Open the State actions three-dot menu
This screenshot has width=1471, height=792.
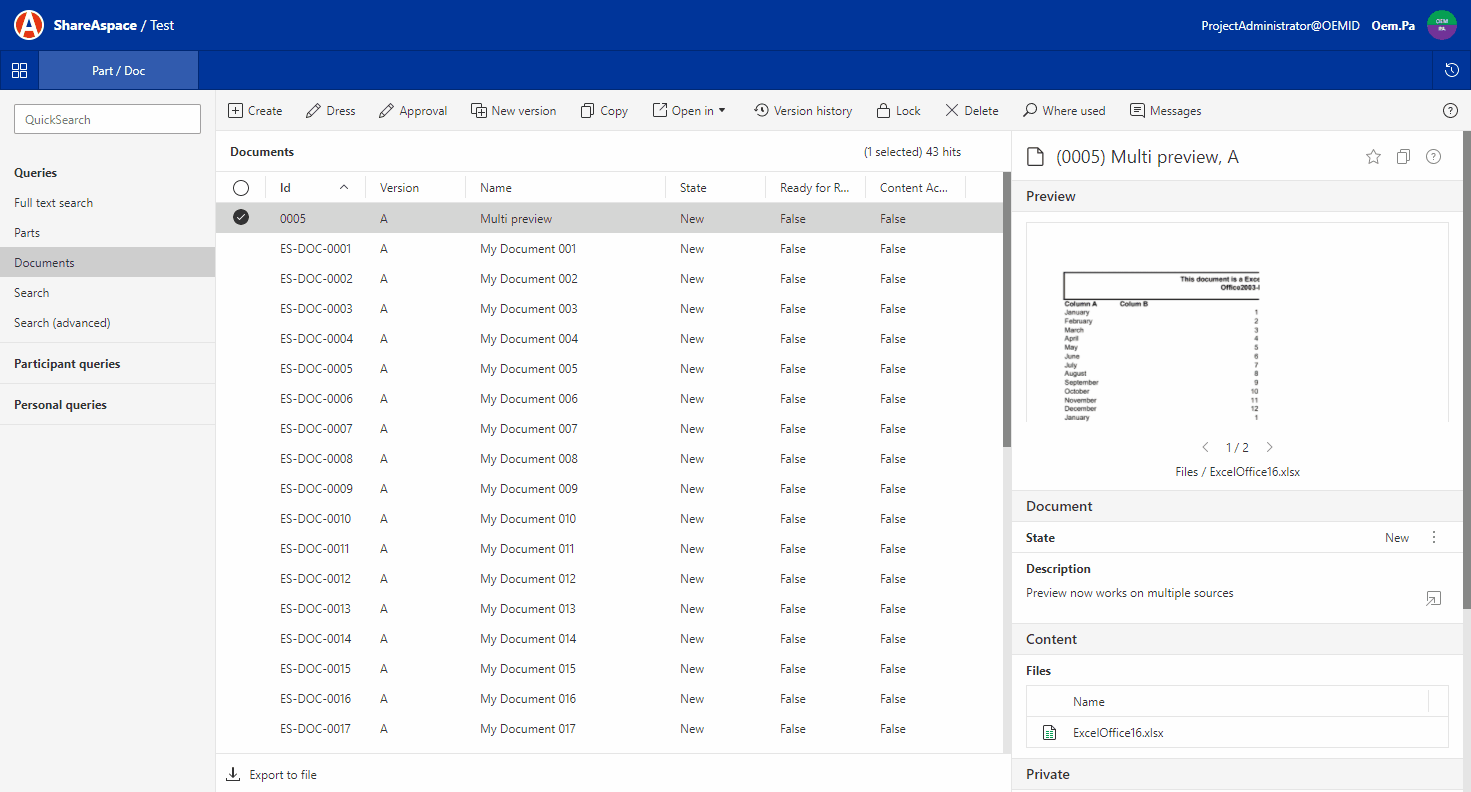click(x=1434, y=537)
